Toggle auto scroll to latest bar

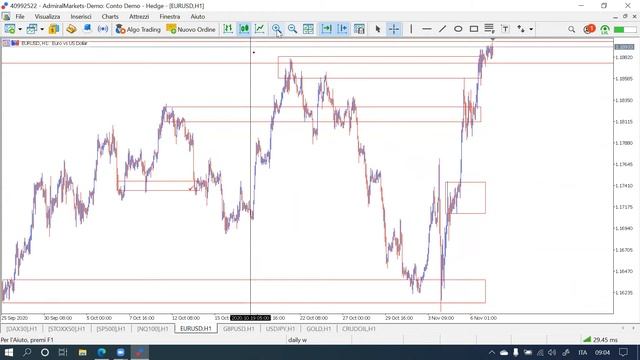click(x=327, y=29)
